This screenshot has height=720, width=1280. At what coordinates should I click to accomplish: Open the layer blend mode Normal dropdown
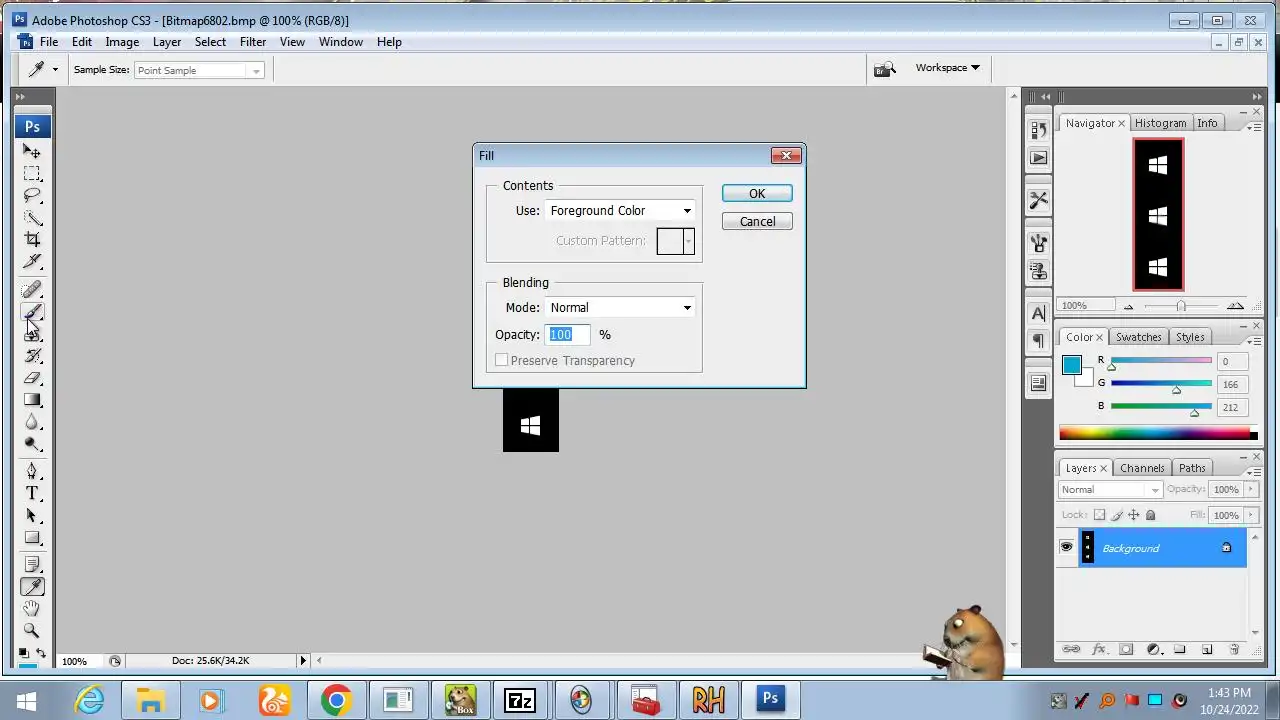pos(1110,490)
